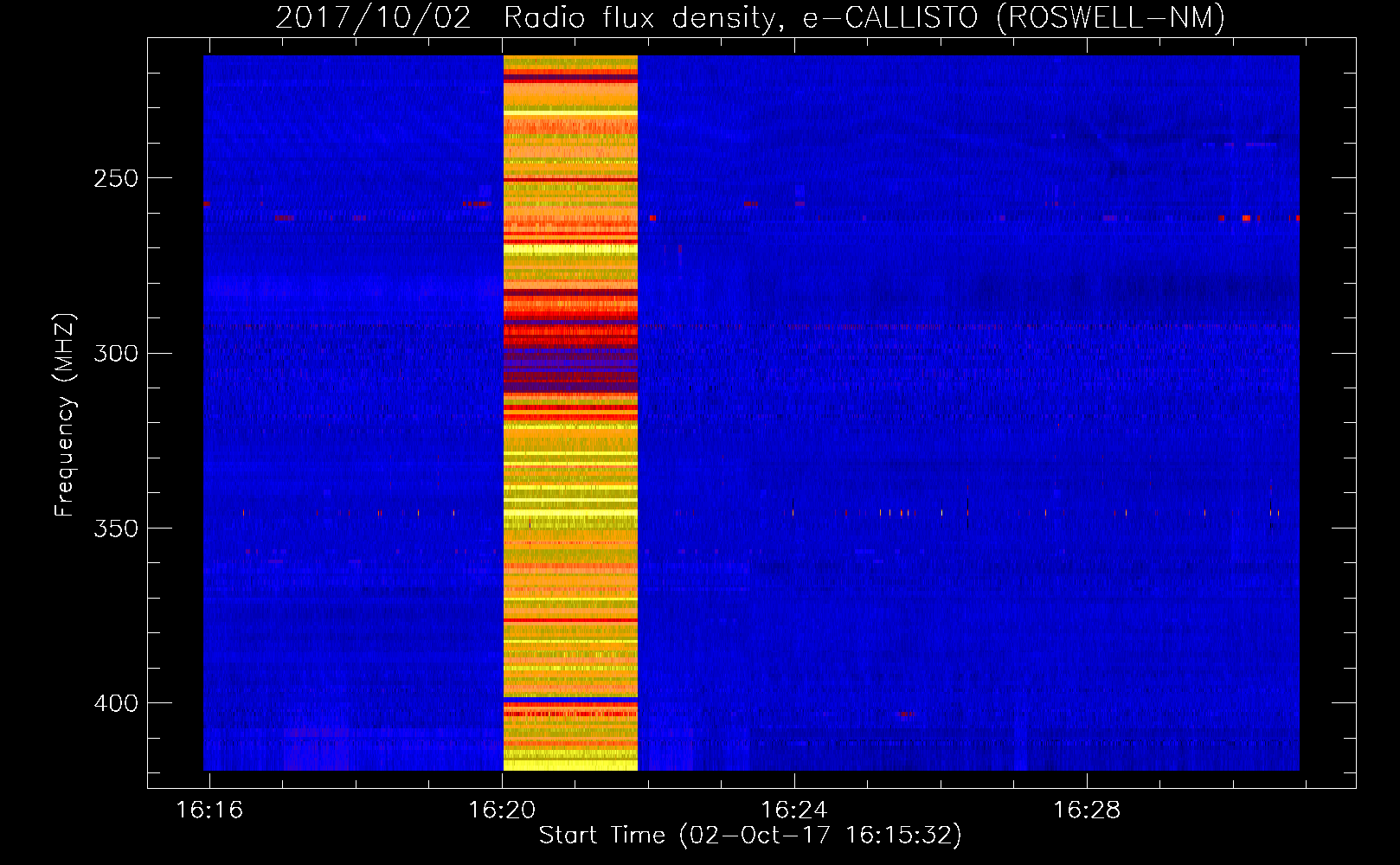Click the 16:20 time tick label
This screenshot has width=1400, height=865.
(x=502, y=811)
